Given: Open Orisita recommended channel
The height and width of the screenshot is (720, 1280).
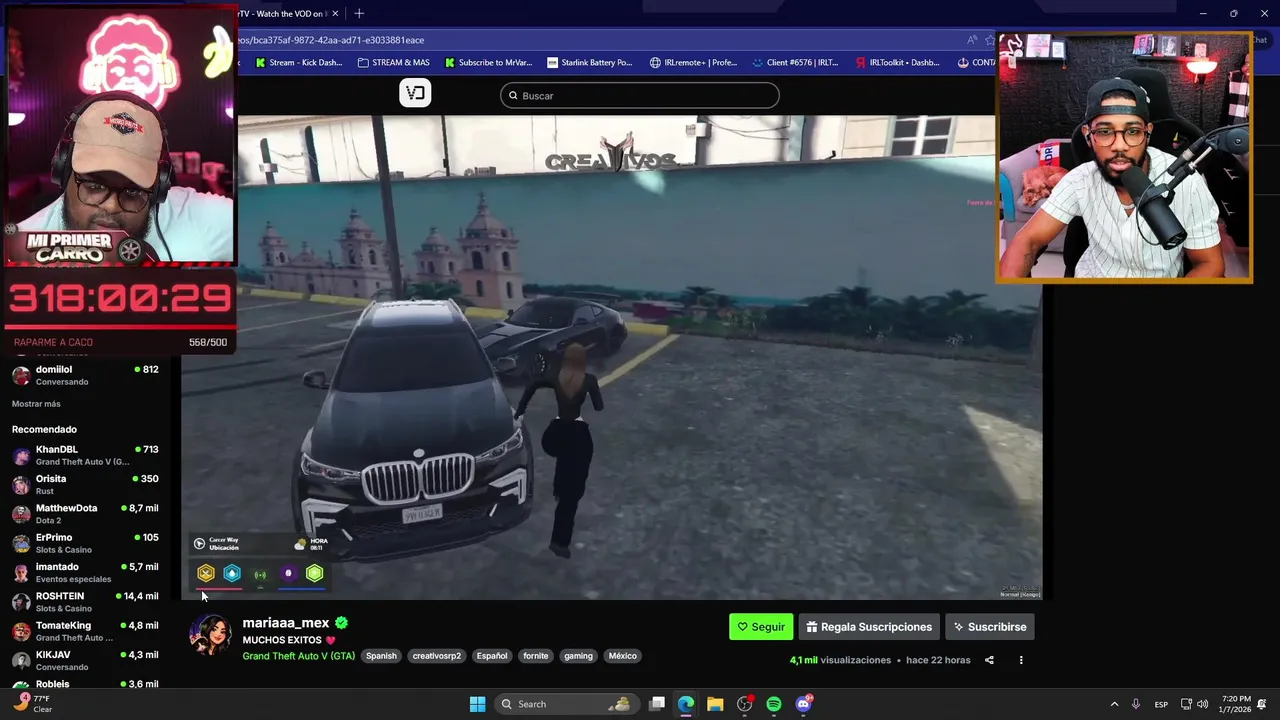Looking at the screenshot, I should point(85,484).
